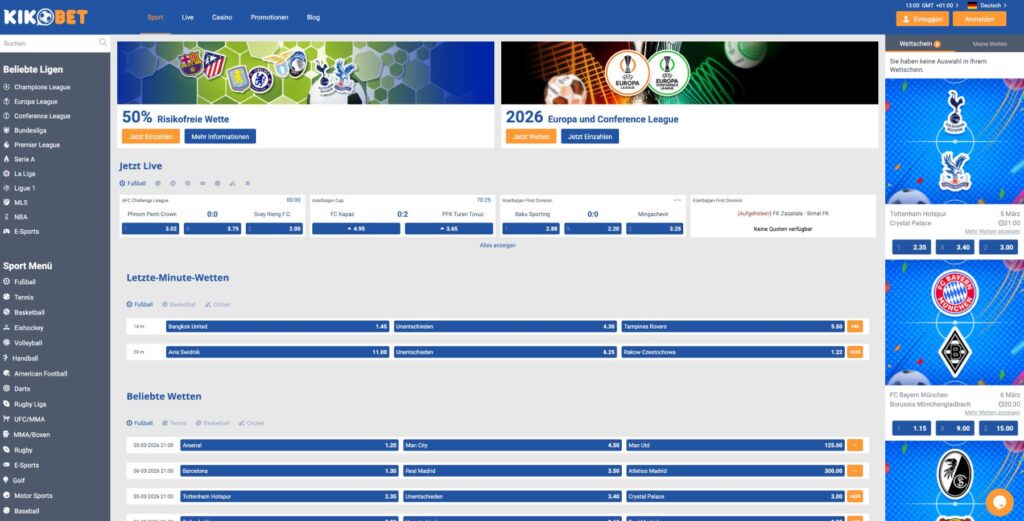The width and height of the screenshot is (1024, 521).
Task: Switch to the Wettschein tab
Action: (920, 44)
